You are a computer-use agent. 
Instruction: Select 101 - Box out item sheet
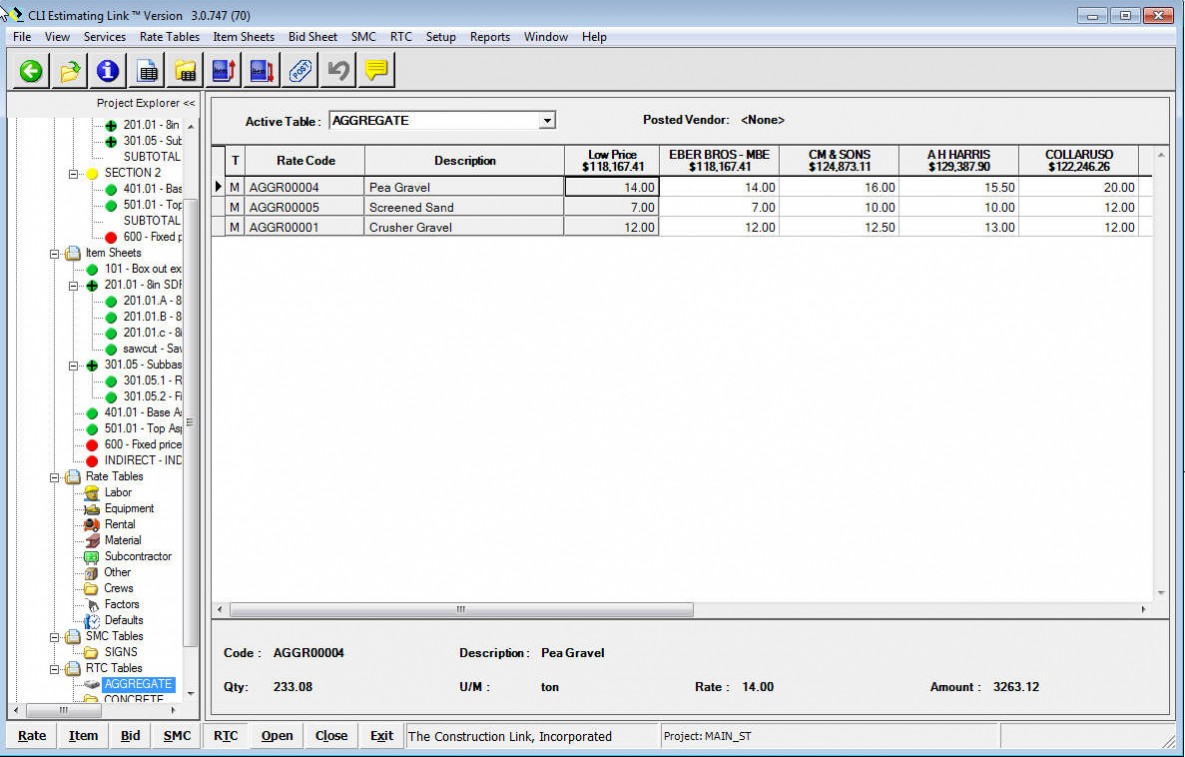tap(143, 269)
